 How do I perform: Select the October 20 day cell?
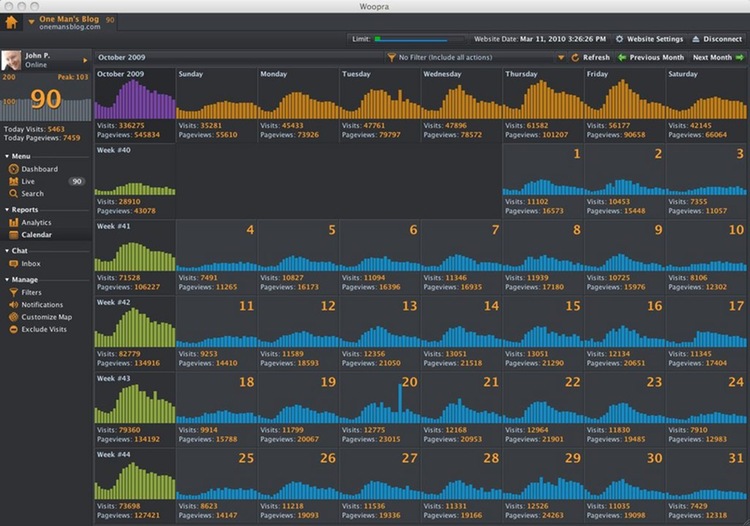pyautogui.click(x=380, y=409)
